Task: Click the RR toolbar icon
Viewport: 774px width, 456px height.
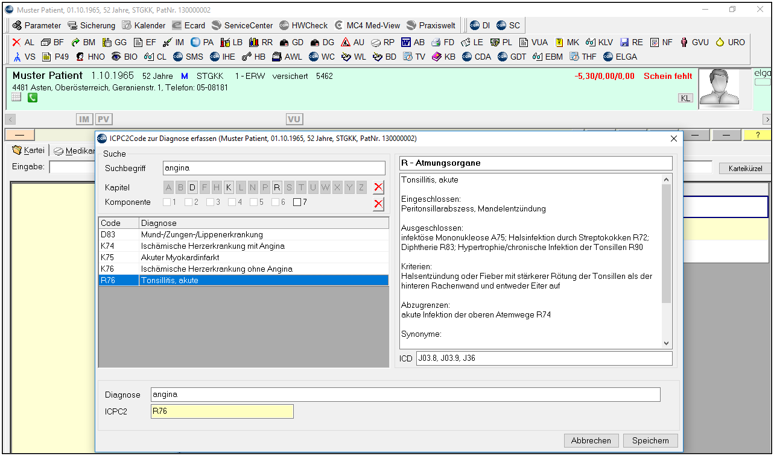Action: click(261, 42)
